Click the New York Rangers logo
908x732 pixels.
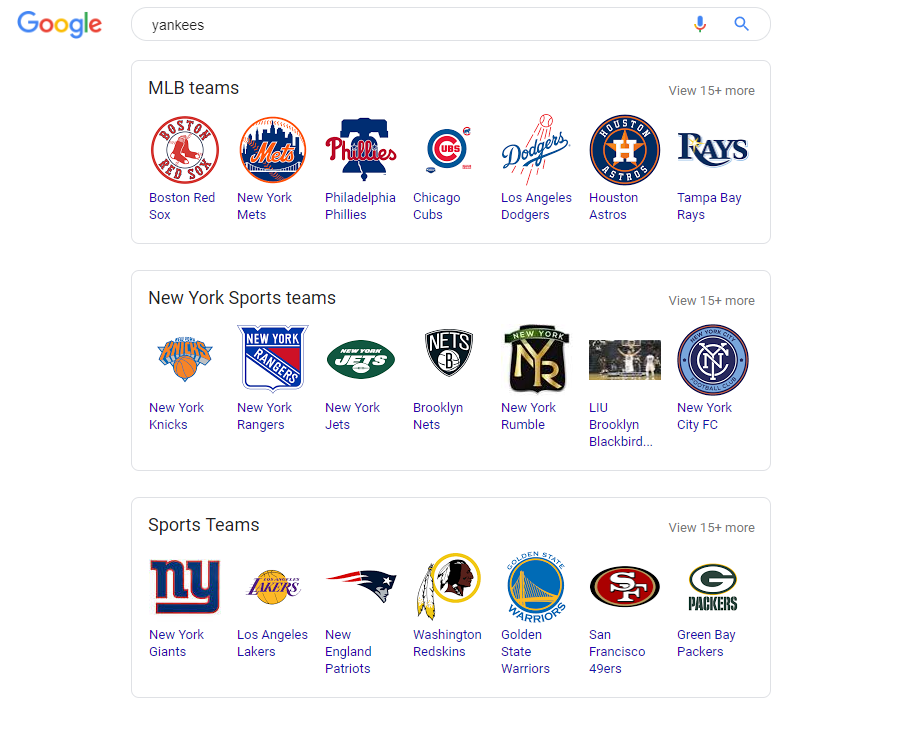[273, 359]
